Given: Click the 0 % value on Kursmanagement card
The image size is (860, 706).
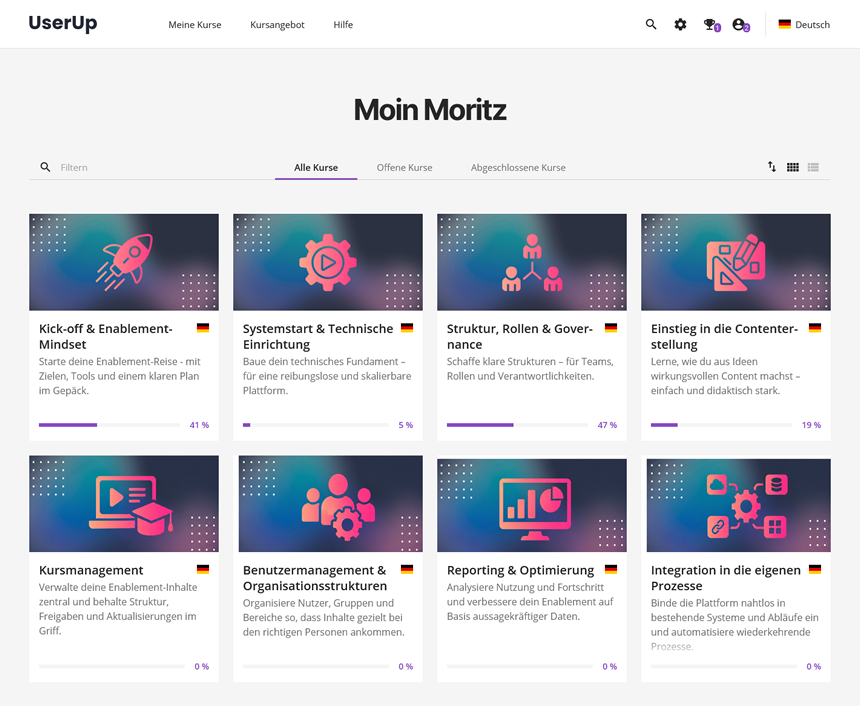Looking at the screenshot, I should (x=201, y=667).
